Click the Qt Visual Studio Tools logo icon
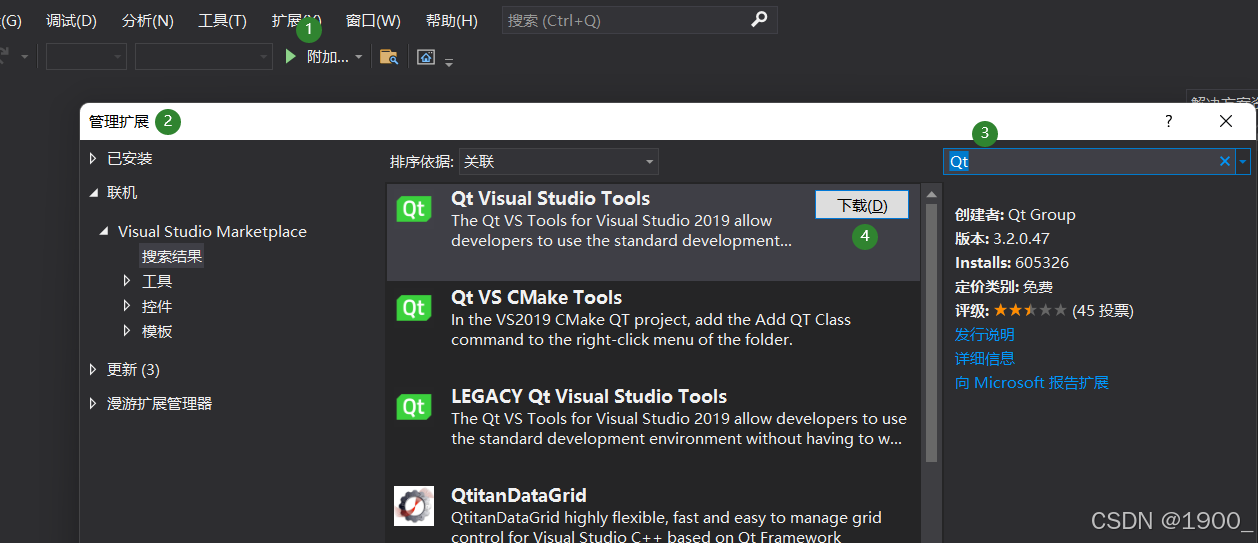1258x543 pixels. (414, 209)
